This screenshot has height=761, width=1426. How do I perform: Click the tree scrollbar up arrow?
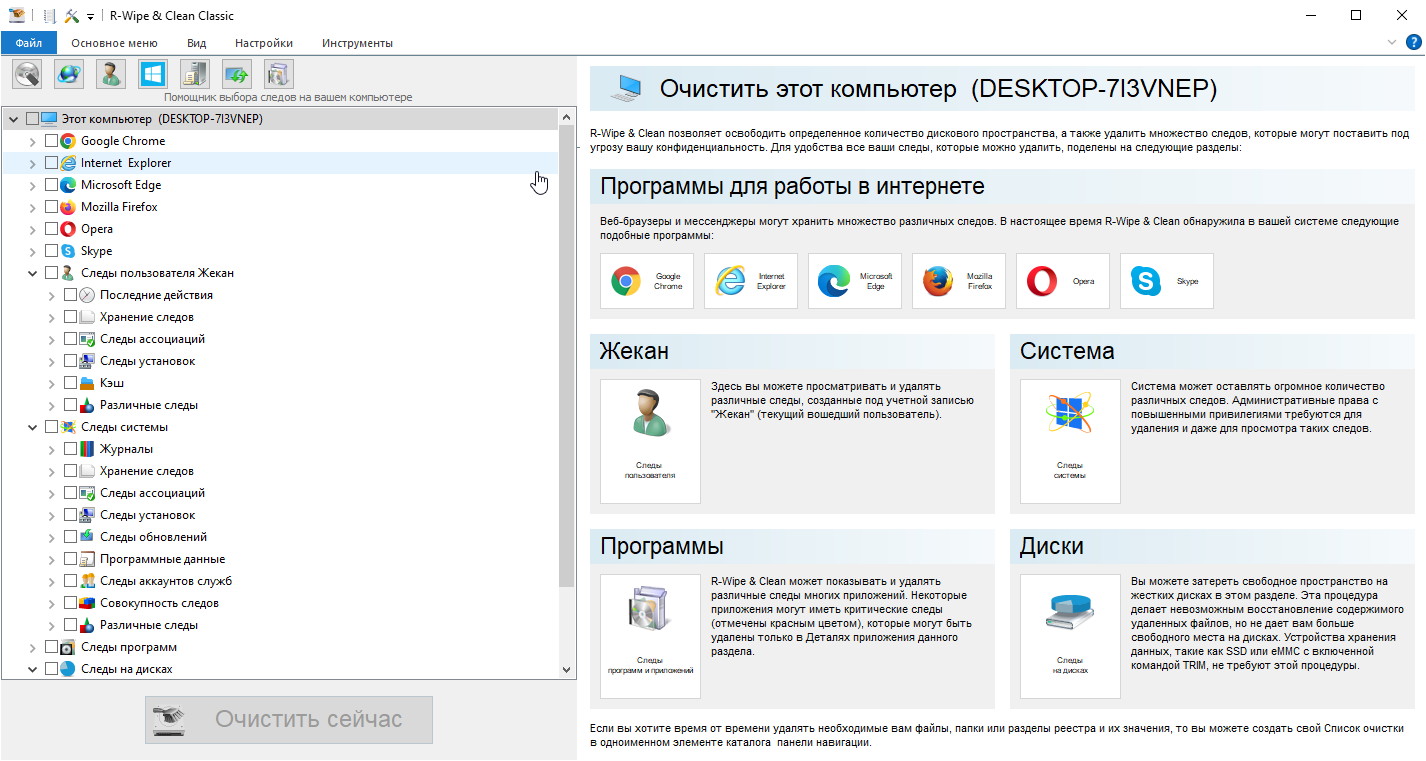point(567,116)
